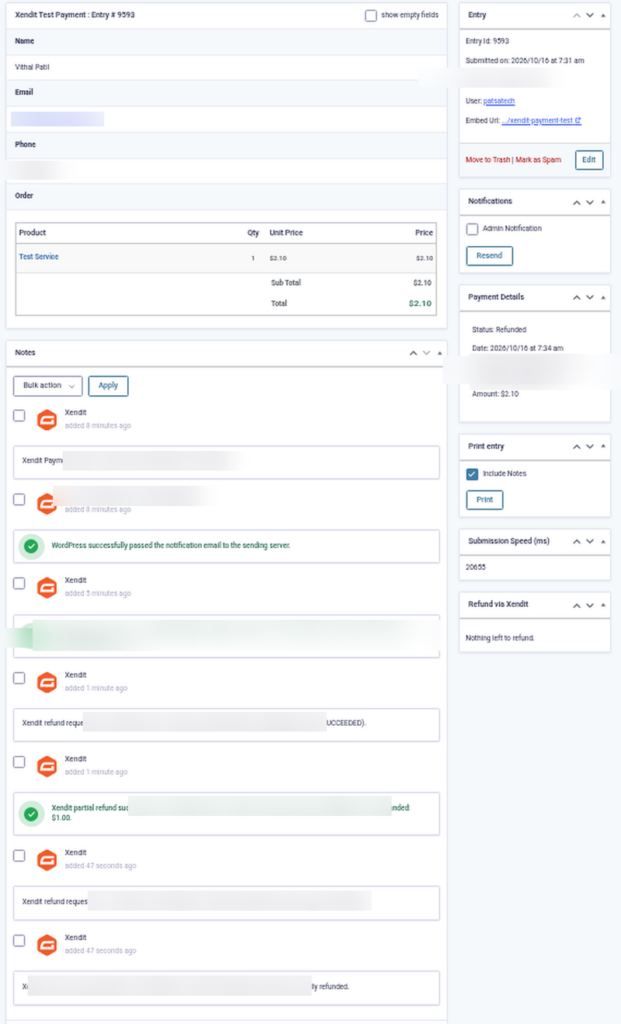
Task: Check the Admin Notification checkbox
Action: click(472, 229)
